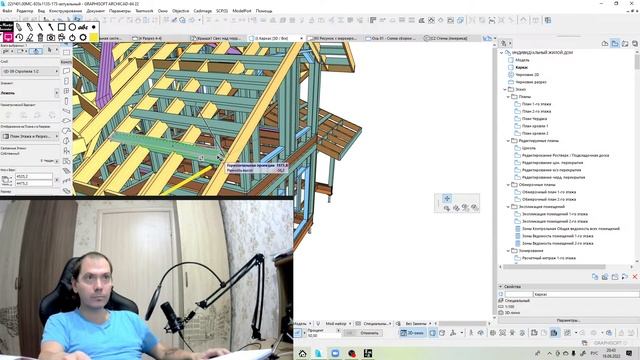Collapse the ИНДИВИДУАЛЬНЫЙ ЖИЛОЙ ДОМ root node

(502, 53)
